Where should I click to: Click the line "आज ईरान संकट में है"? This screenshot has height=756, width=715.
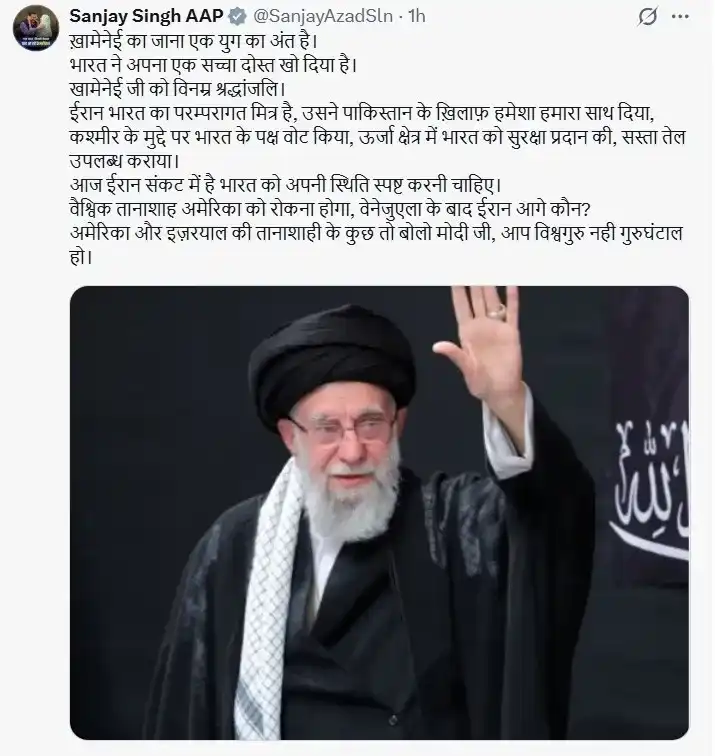point(286,185)
